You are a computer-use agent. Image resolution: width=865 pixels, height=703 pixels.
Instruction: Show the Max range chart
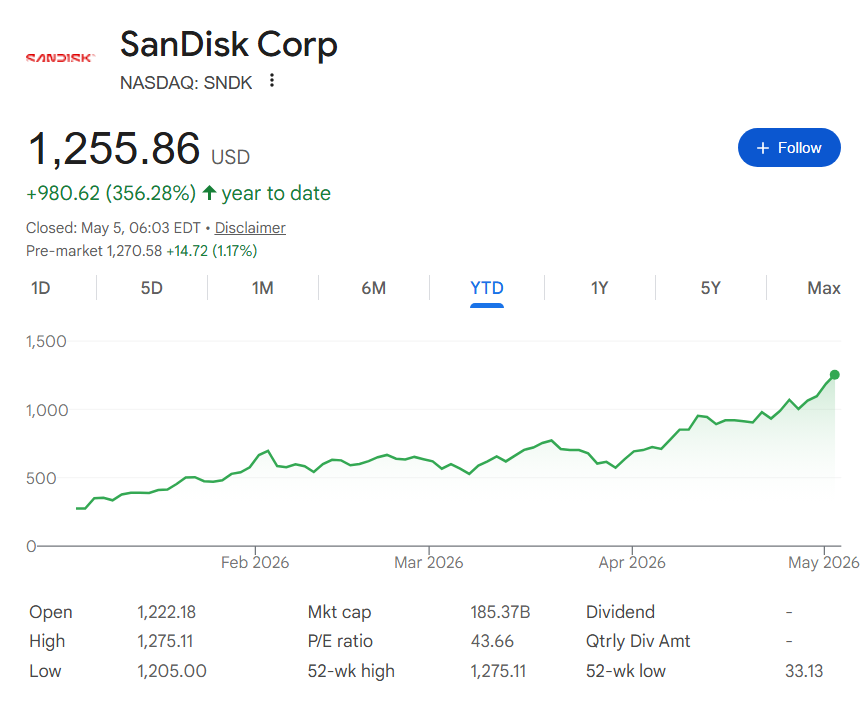(824, 288)
